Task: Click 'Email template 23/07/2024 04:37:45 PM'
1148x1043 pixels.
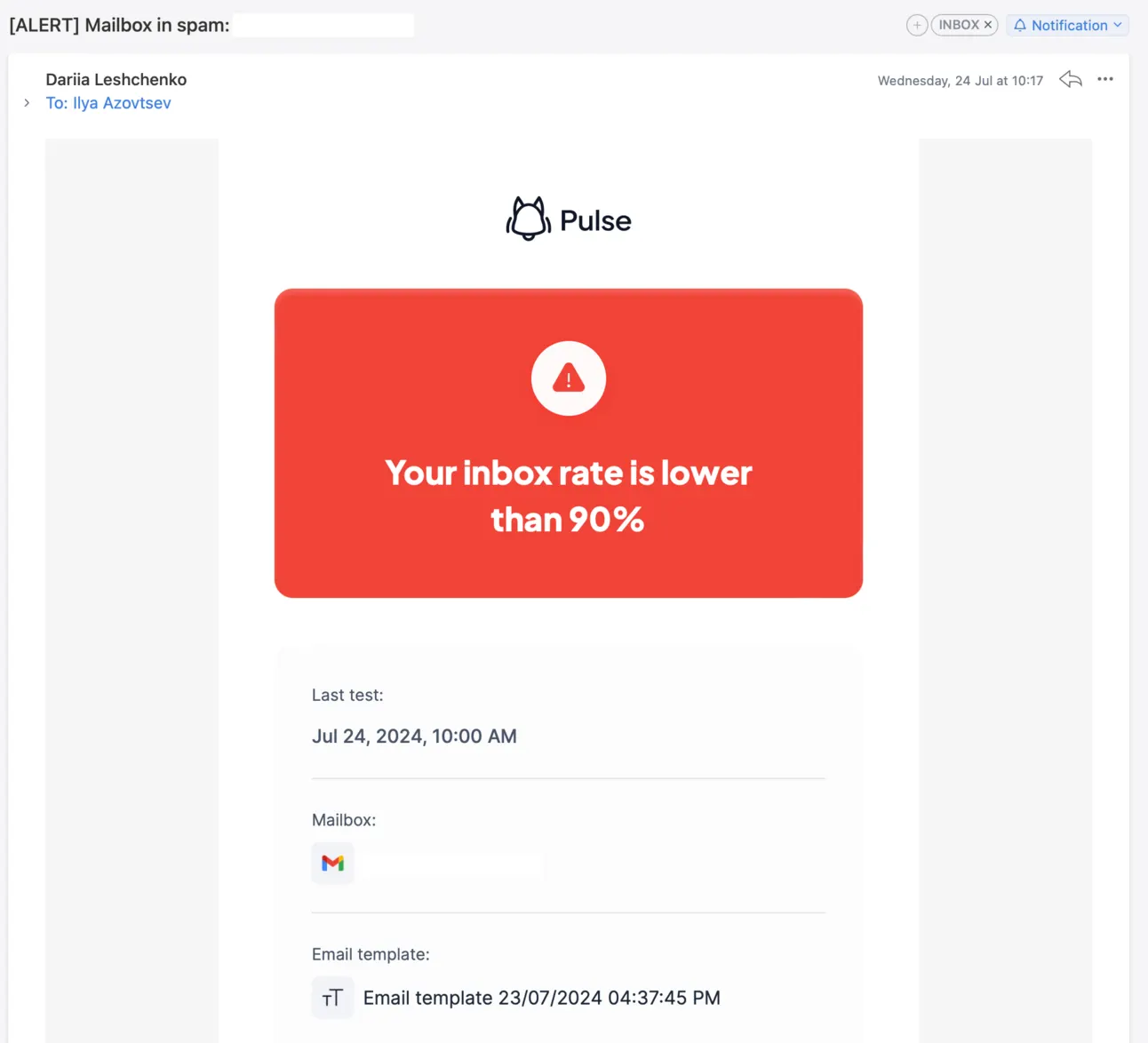Action: point(542,998)
